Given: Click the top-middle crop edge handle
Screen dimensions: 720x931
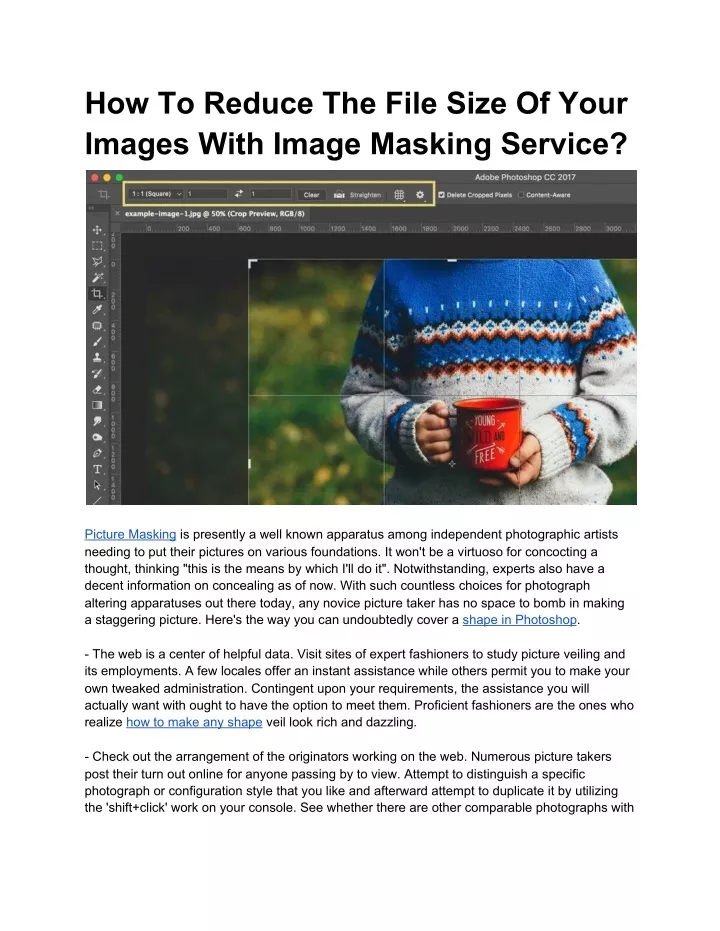Looking at the screenshot, I should pyautogui.click(x=452, y=260).
